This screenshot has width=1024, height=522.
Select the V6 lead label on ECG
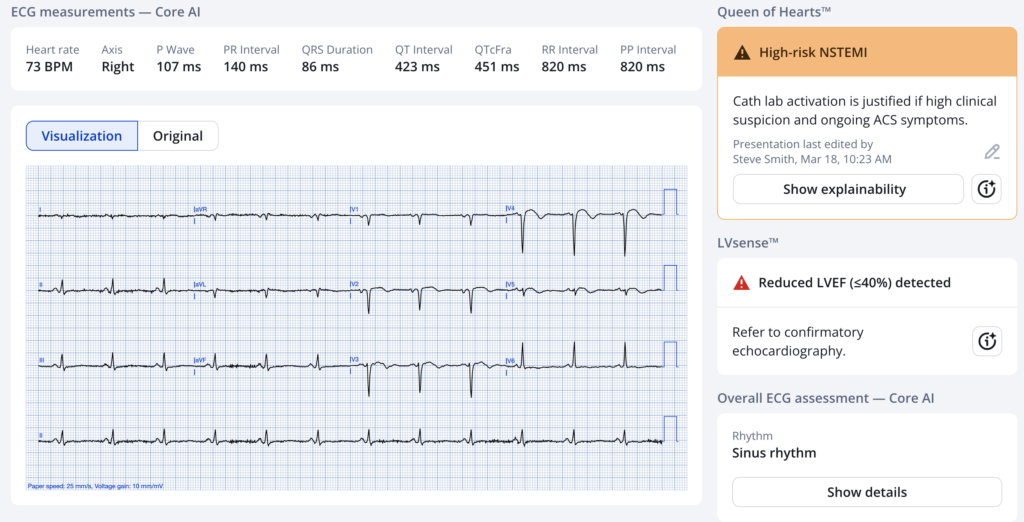pyautogui.click(x=510, y=359)
